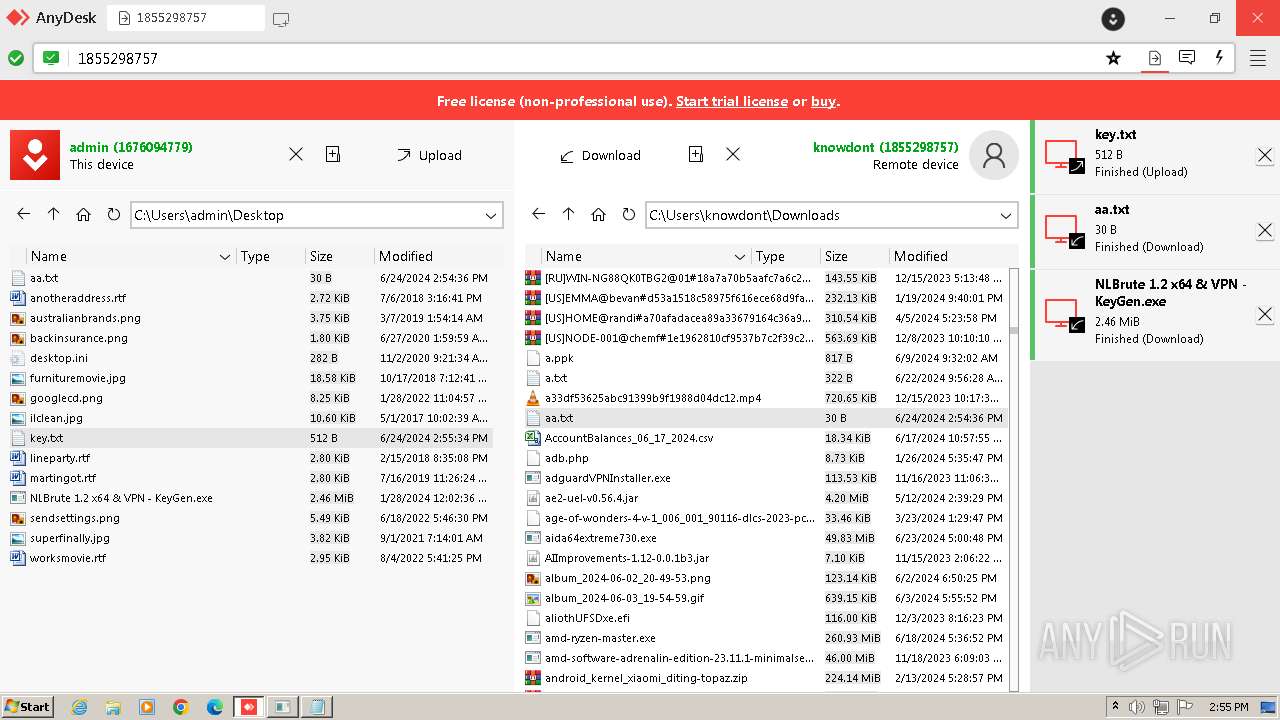Image resolution: width=1280 pixels, height=720 pixels.
Task: Delete selected file in remote pane
Action: [x=733, y=154]
